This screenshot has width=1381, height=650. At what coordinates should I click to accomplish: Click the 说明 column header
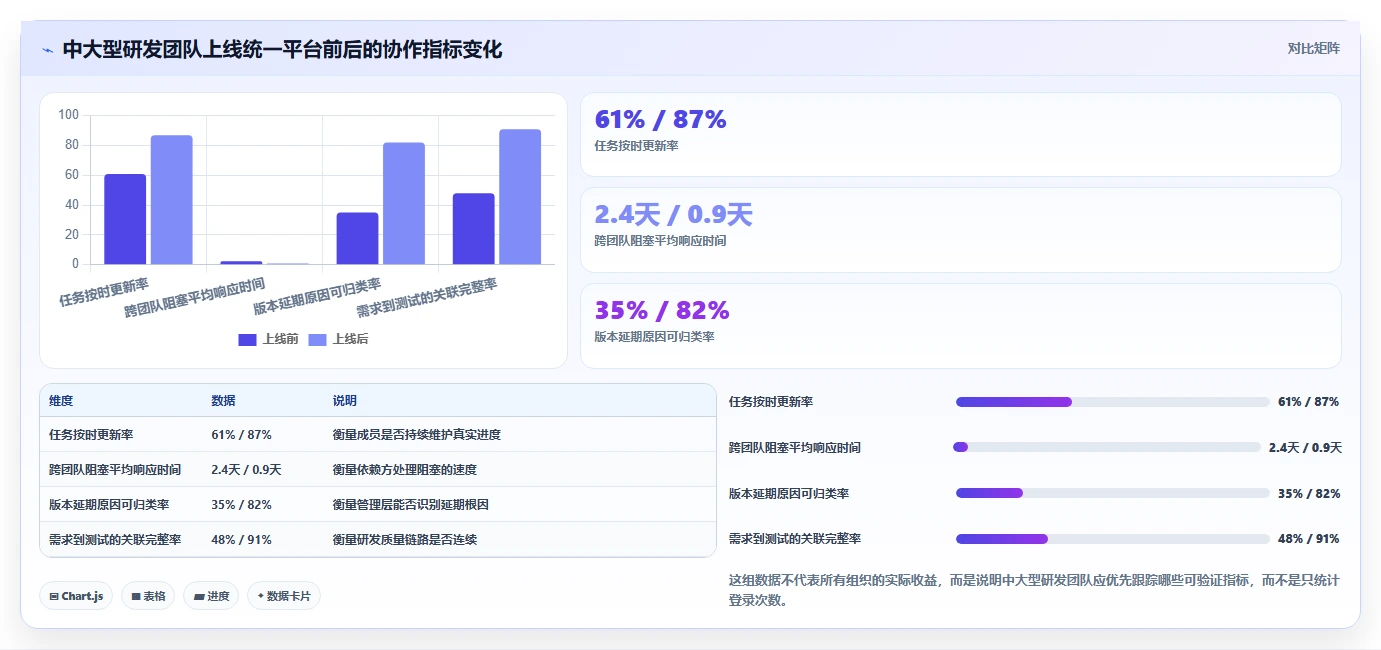tap(345, 400)
